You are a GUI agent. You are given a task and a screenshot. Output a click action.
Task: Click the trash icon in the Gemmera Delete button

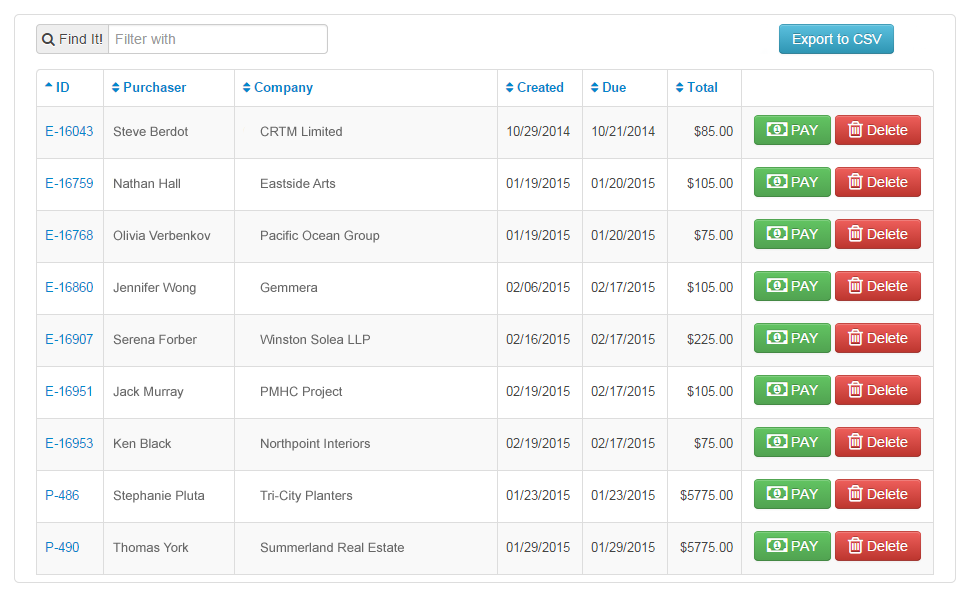tap(855, 286)
